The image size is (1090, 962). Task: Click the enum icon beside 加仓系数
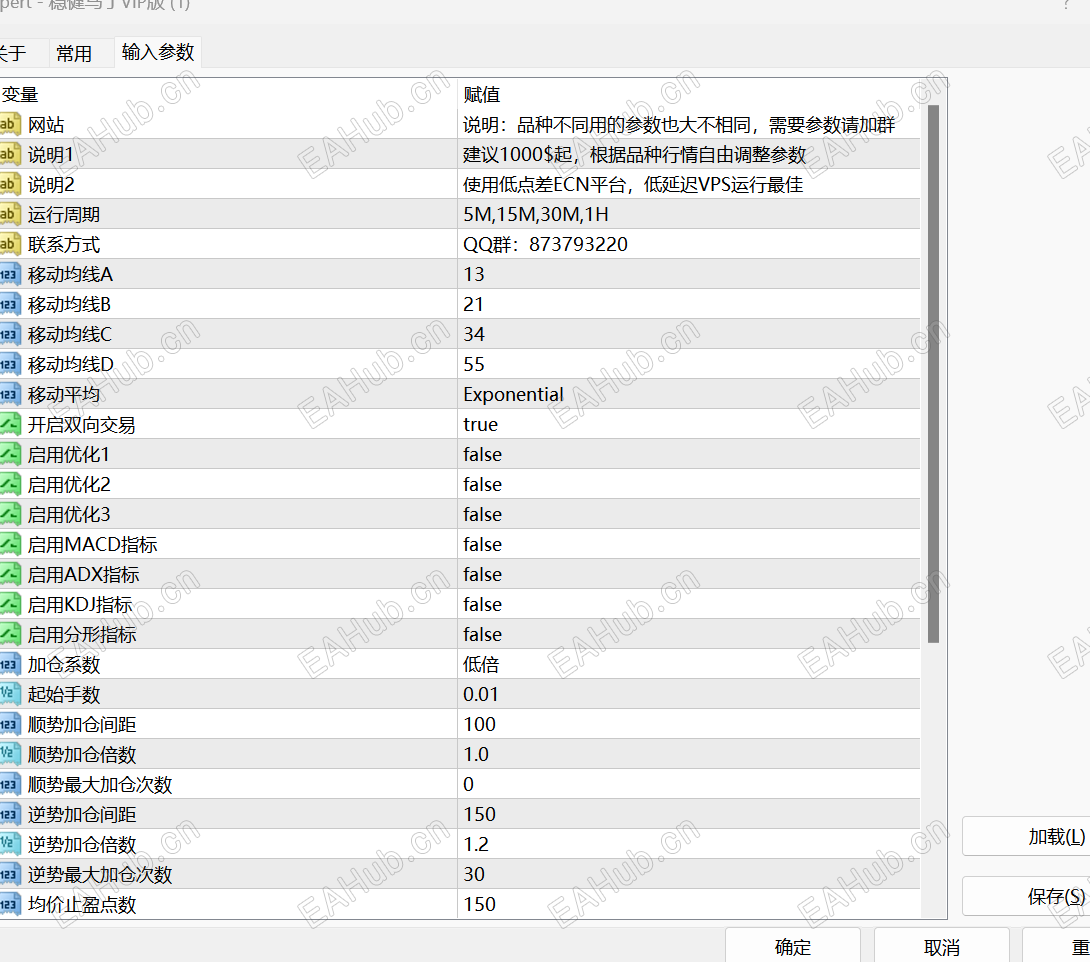(9, 665)
